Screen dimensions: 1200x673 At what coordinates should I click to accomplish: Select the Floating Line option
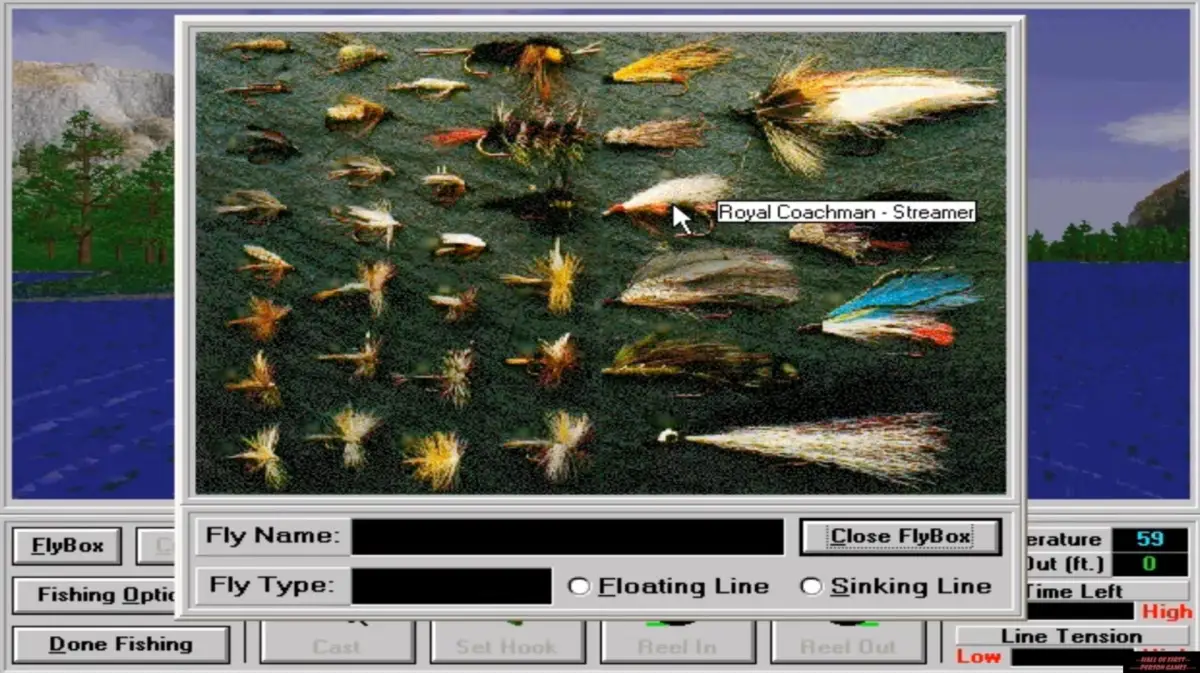tap(578, 587)
